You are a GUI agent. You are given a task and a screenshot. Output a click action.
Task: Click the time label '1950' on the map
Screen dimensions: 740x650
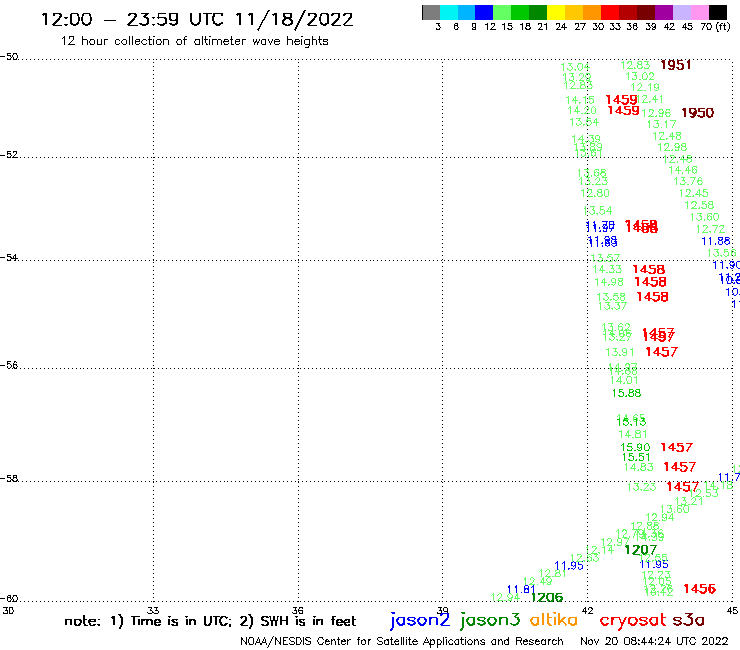[x=698, y=113]
